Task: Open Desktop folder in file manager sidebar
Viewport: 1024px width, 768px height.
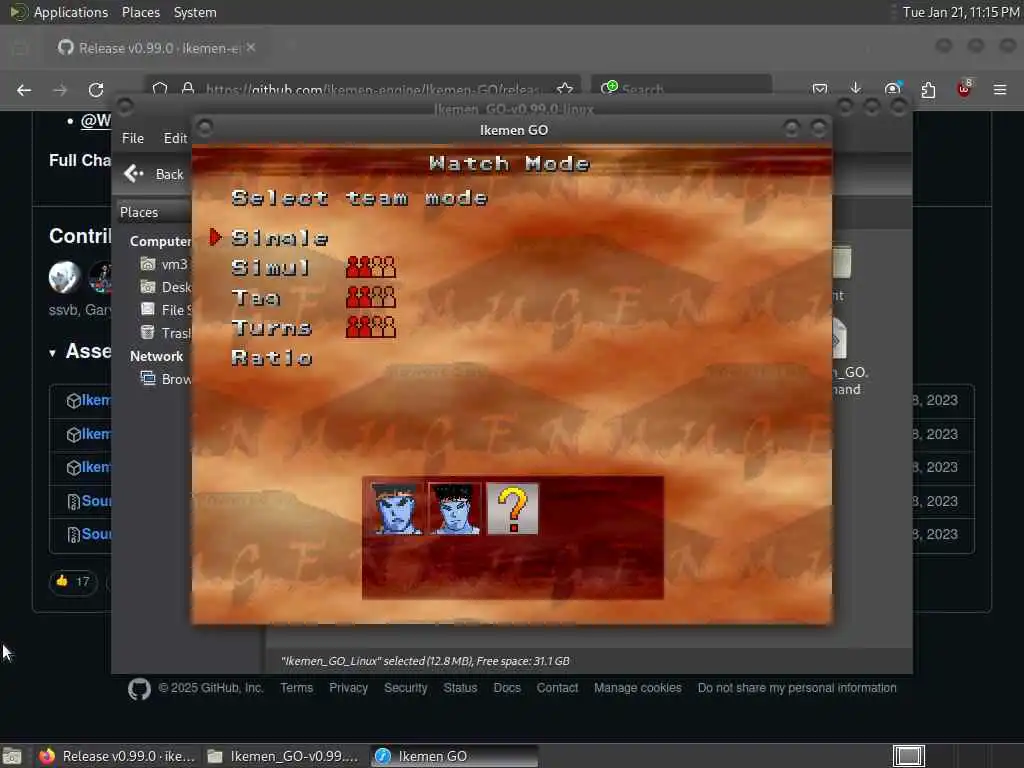Action: coord(166,287)
